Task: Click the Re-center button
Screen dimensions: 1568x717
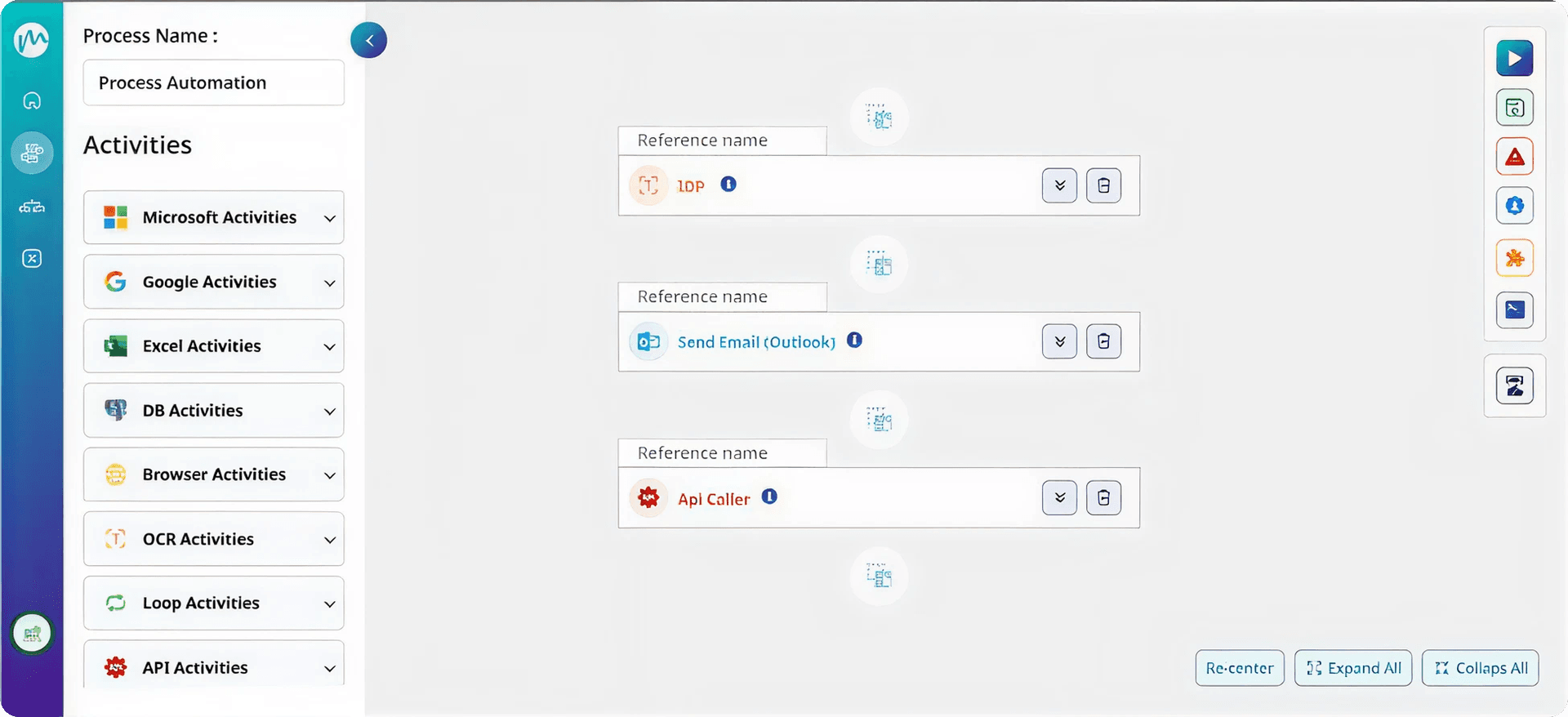Action: pyautogui.click(x=1239, y=668)
